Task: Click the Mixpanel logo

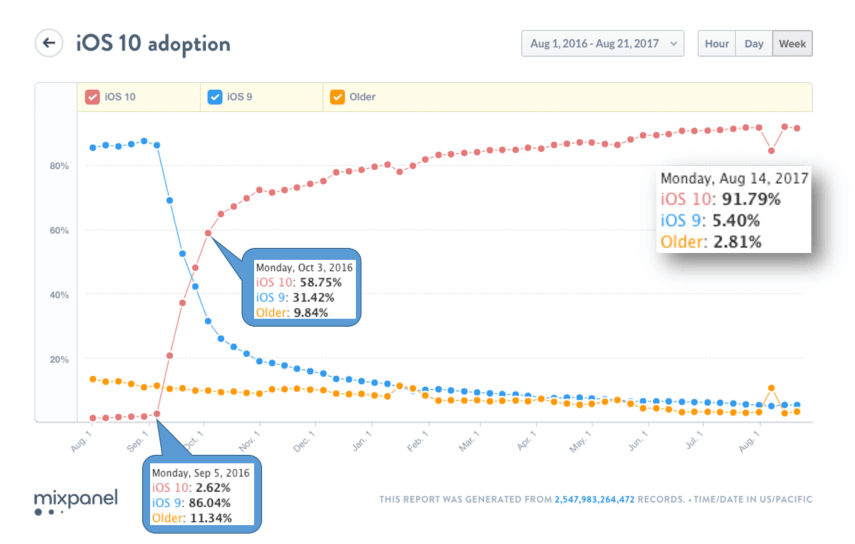Action: click(76, 501)
